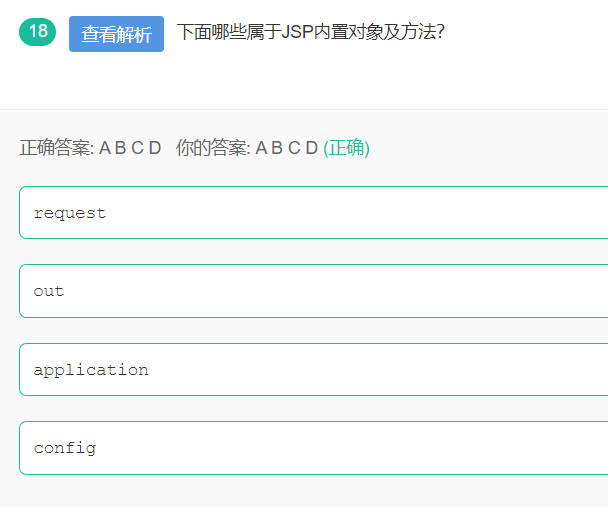The width and height of the screenshot is (608, 507).
Task: Click letter D after 正确答案
Action: tap(154, 148)
